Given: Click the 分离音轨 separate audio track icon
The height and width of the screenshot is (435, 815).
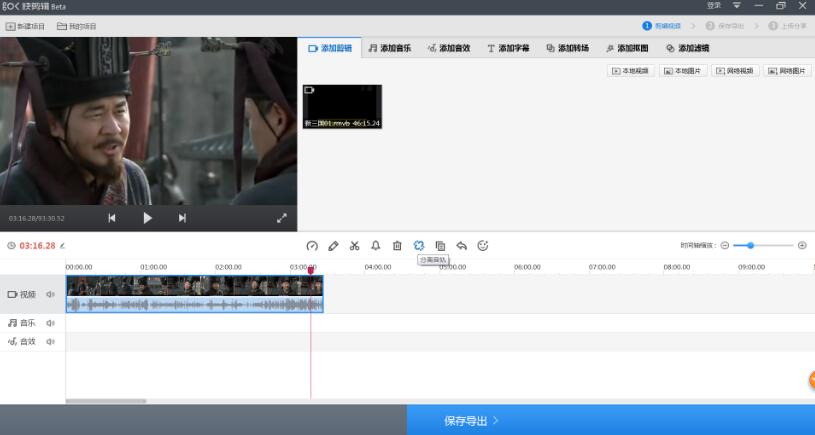Looking at the screenshot, I should pyautogui.click(x=419, y=246).
